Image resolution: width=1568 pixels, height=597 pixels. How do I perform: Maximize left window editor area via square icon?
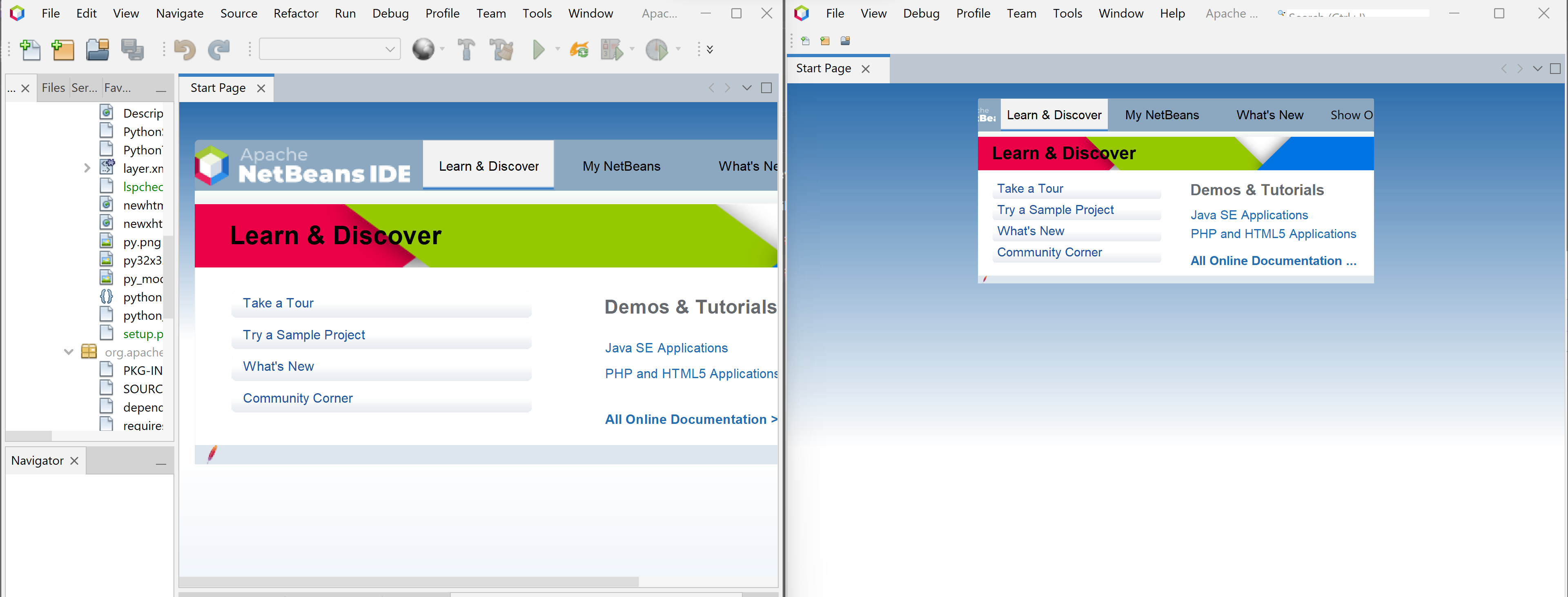(x=766, y=88)
